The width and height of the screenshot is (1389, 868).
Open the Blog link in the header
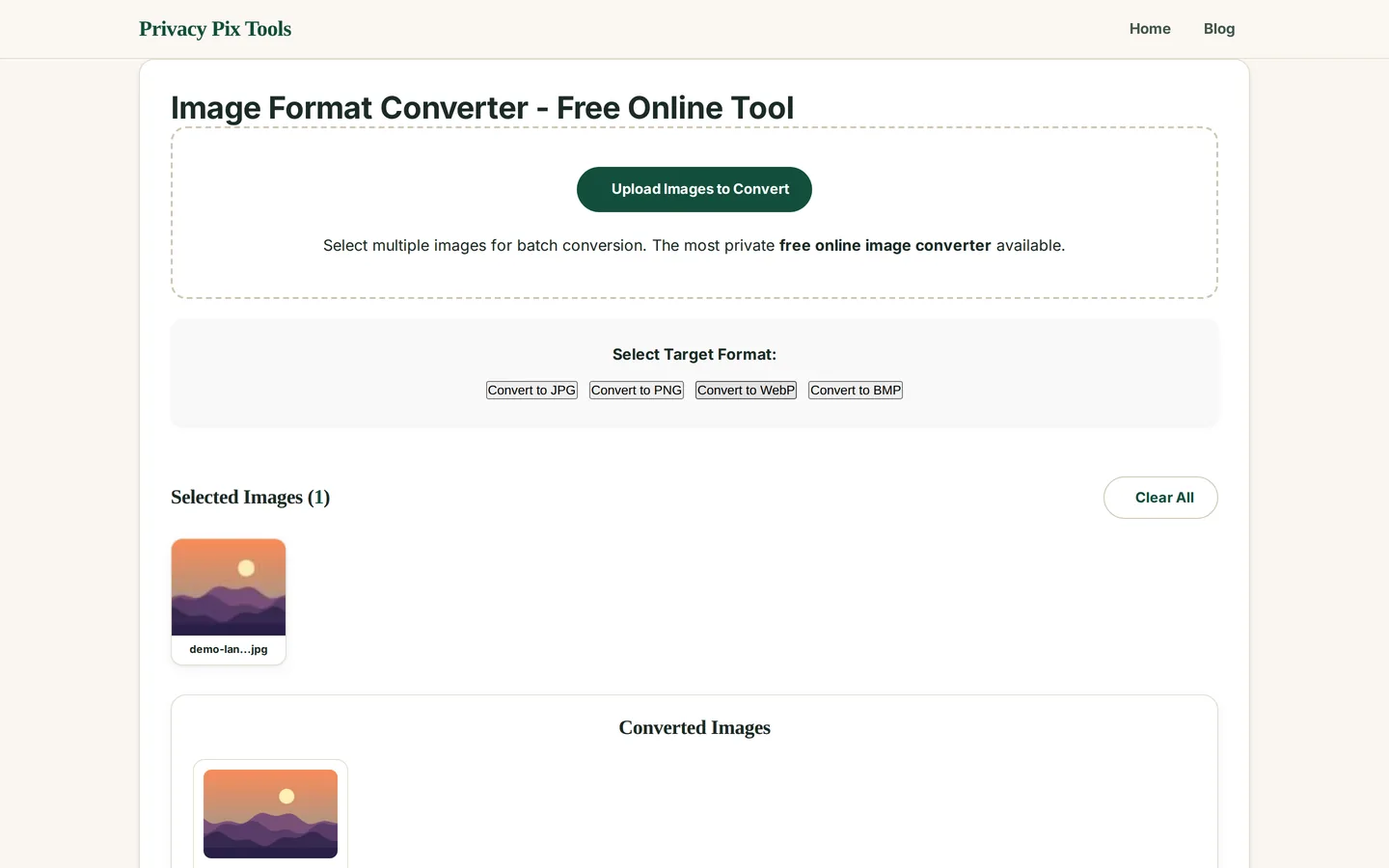(x=1219, y=29)
